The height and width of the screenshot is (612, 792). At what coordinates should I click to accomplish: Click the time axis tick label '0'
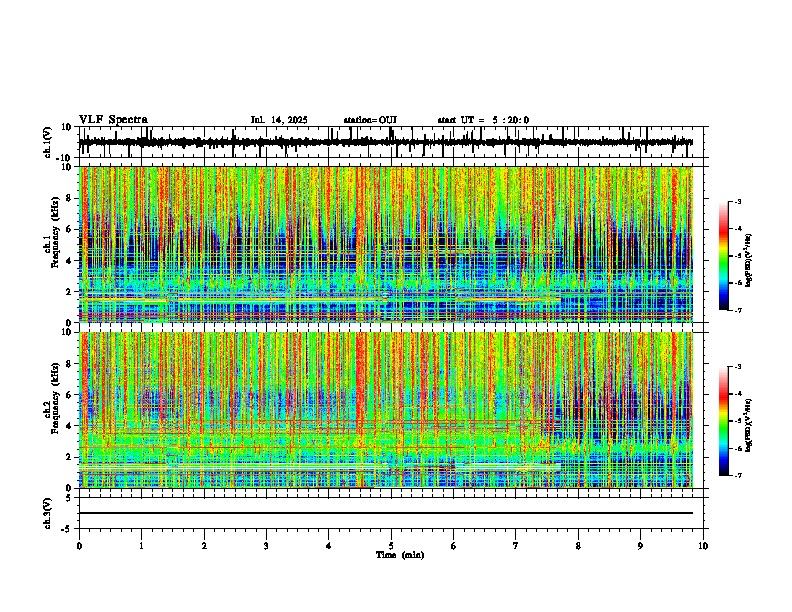pyautogui.click(x=79, y=546)
